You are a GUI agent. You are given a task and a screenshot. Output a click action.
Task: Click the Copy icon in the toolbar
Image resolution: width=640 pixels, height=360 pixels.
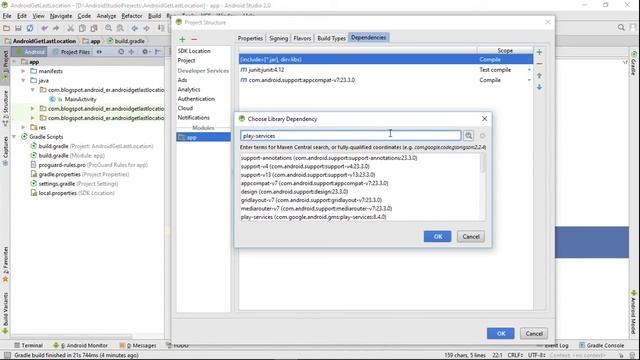82,28
